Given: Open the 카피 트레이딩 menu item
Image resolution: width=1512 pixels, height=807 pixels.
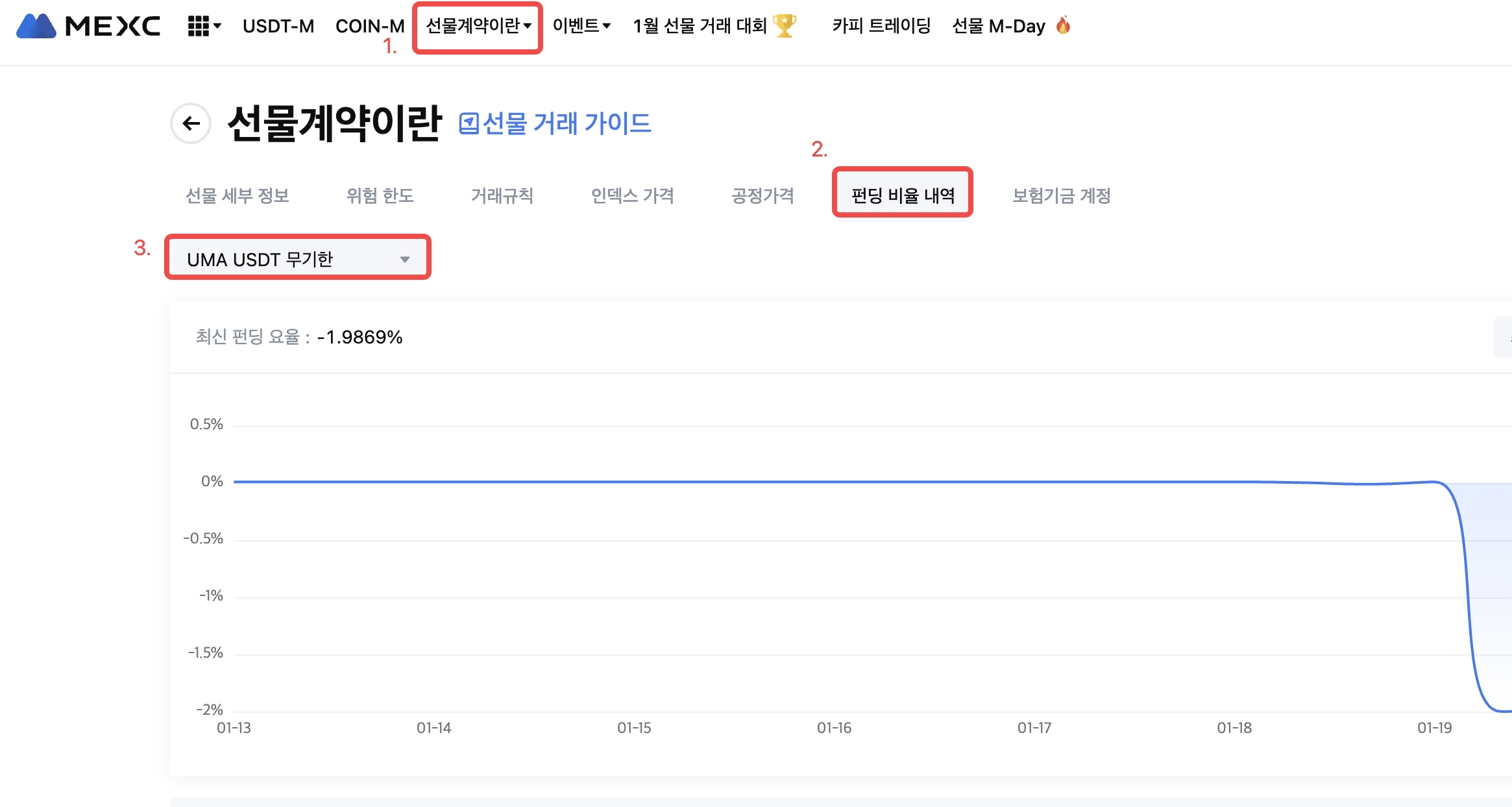Looking at the screenshot, I should [881, 26].
